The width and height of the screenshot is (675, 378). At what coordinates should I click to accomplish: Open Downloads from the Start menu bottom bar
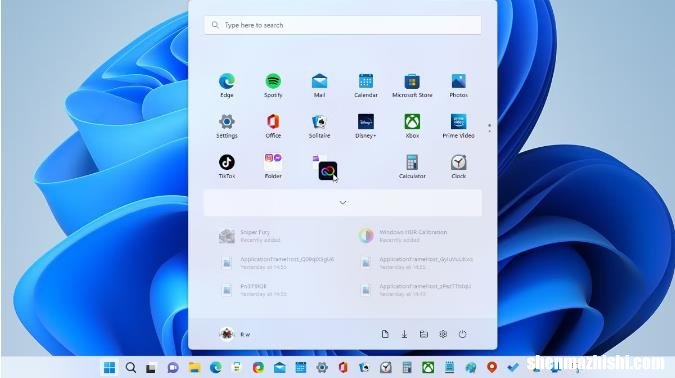click(404, 334)
